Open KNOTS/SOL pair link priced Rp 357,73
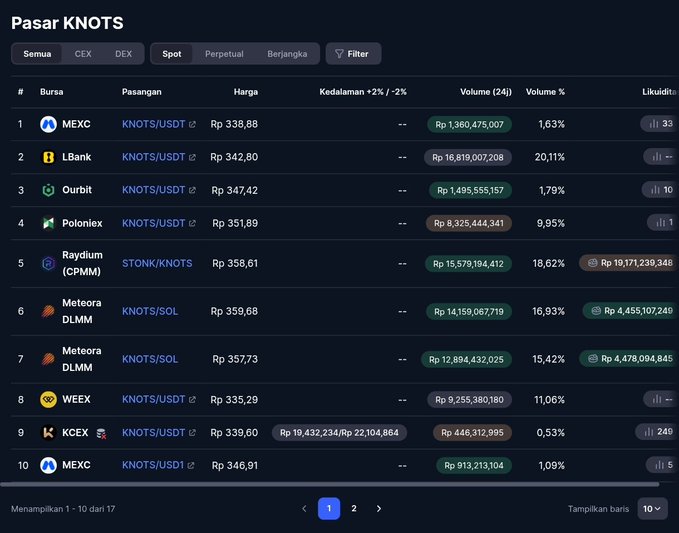Screen dimensions: 679x533 click(150, 359)
